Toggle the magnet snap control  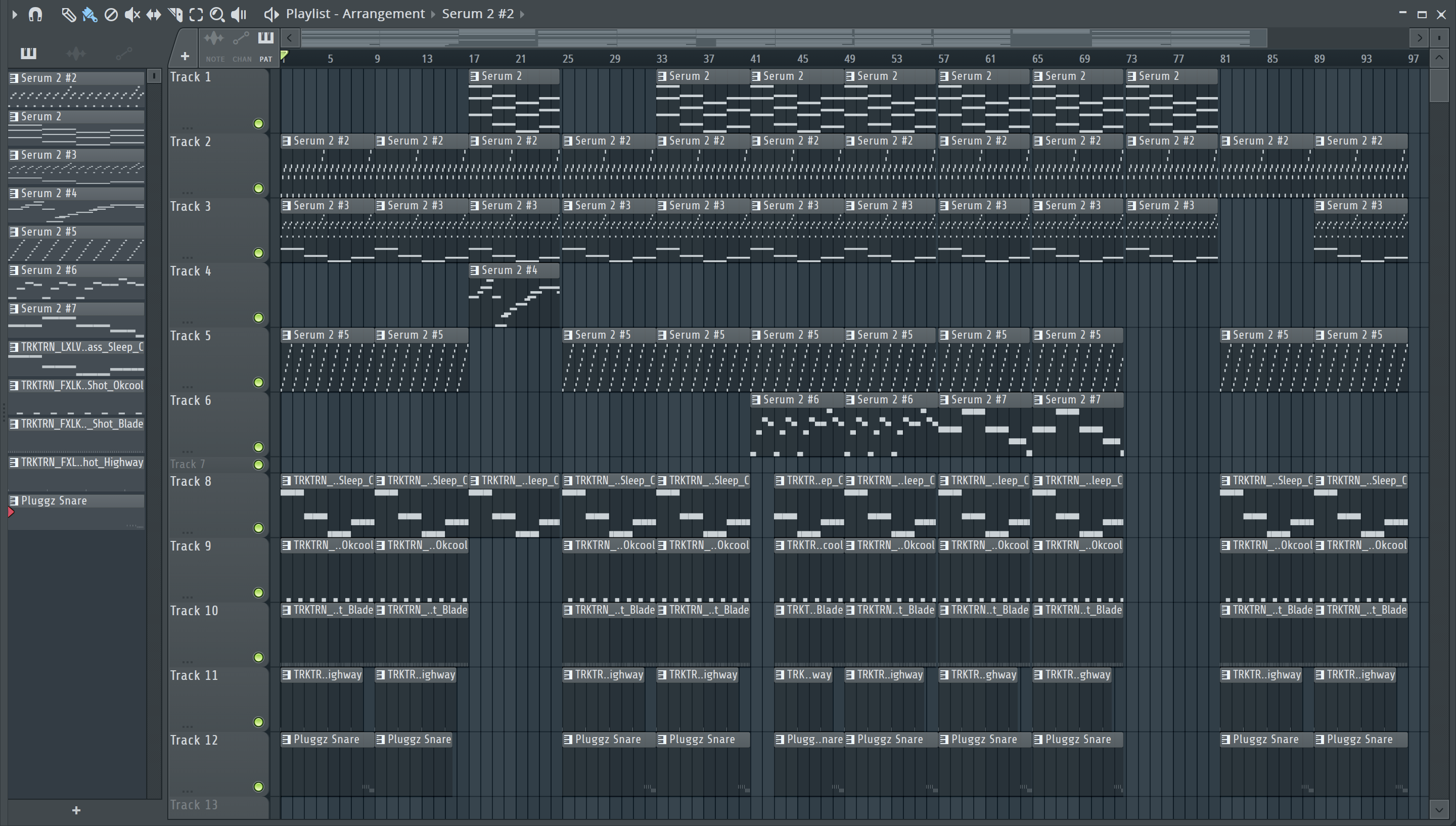pos(36,14)
